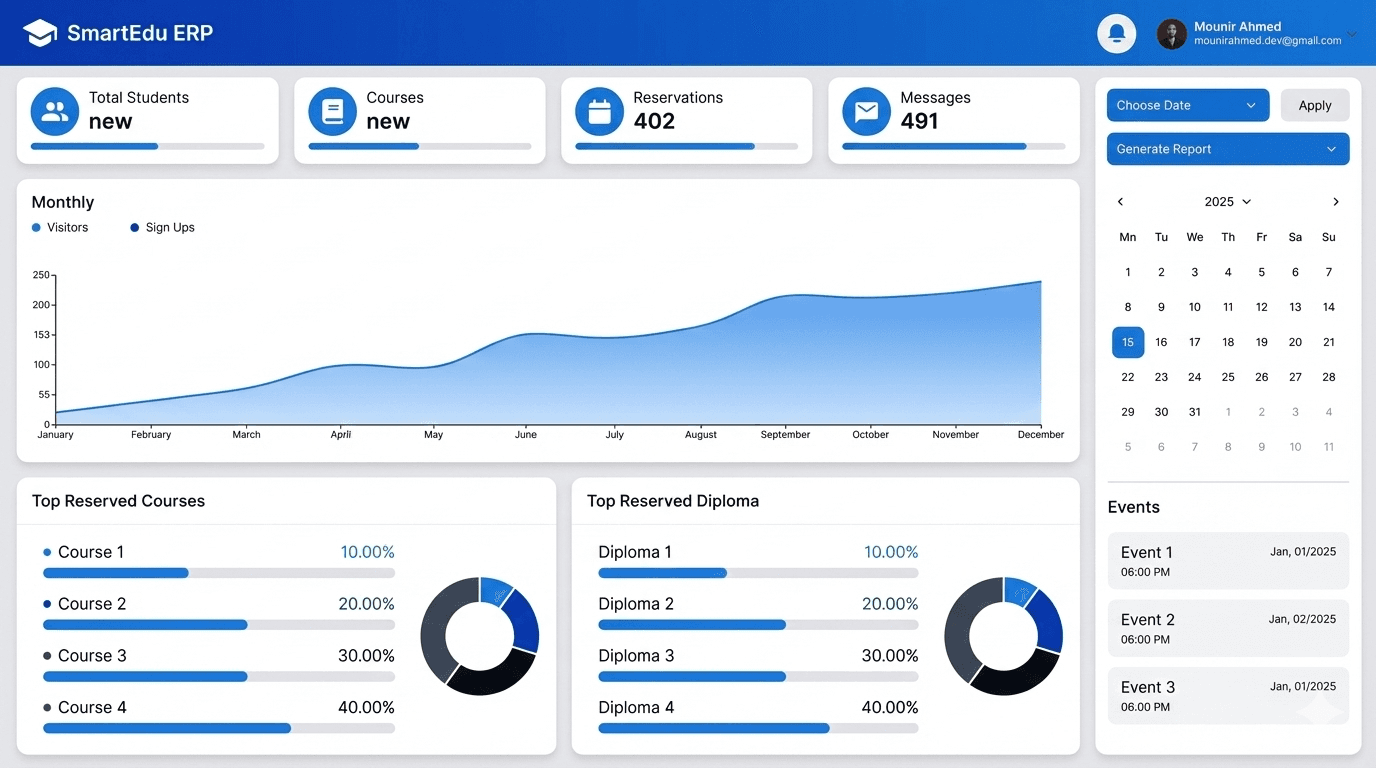
Task: Click the Course 4 progress bar
Action: 218,728
